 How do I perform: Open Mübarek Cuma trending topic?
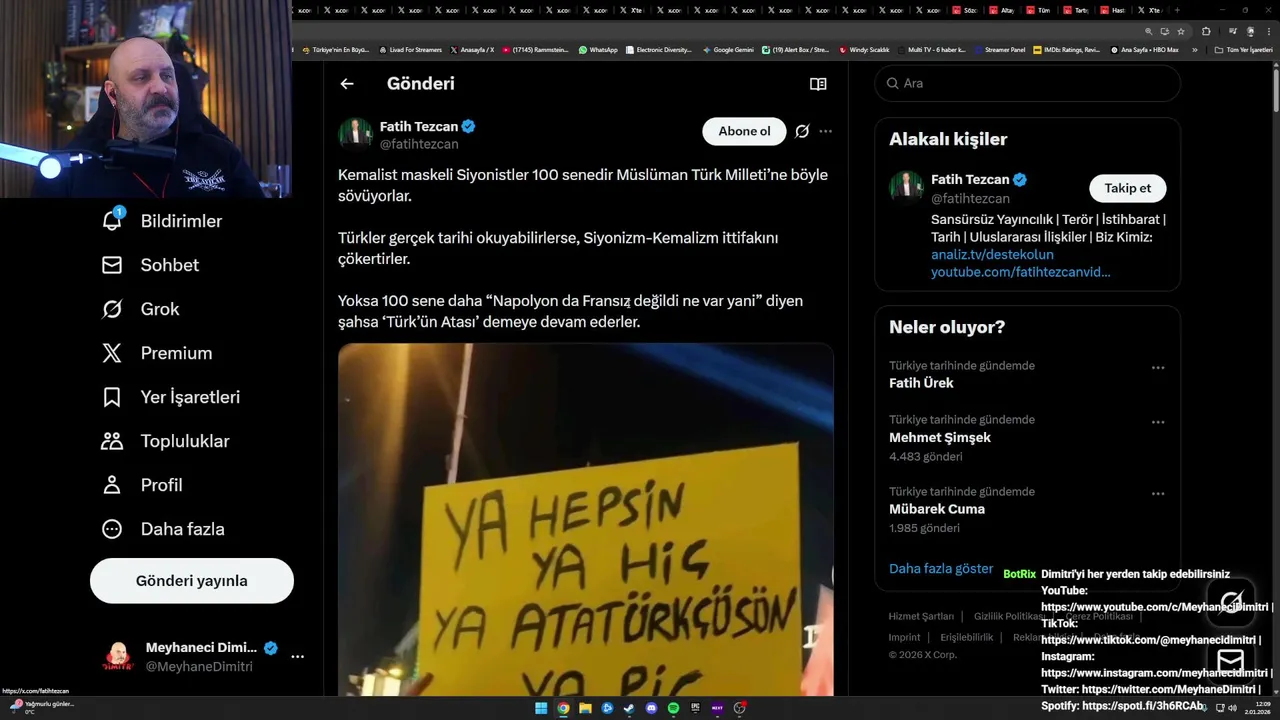tap(937, 509)
